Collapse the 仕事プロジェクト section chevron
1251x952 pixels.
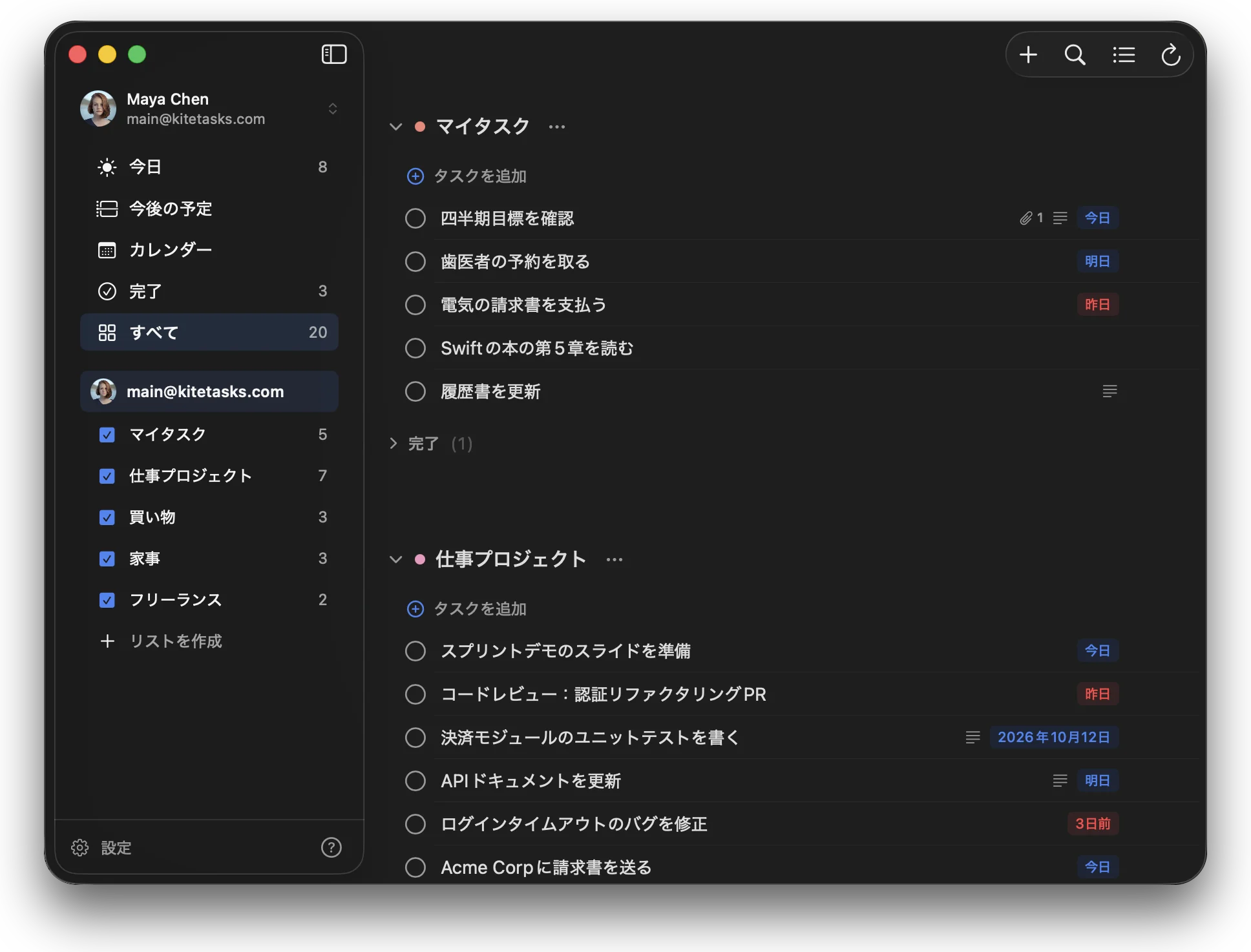click(x=395, y=559)
